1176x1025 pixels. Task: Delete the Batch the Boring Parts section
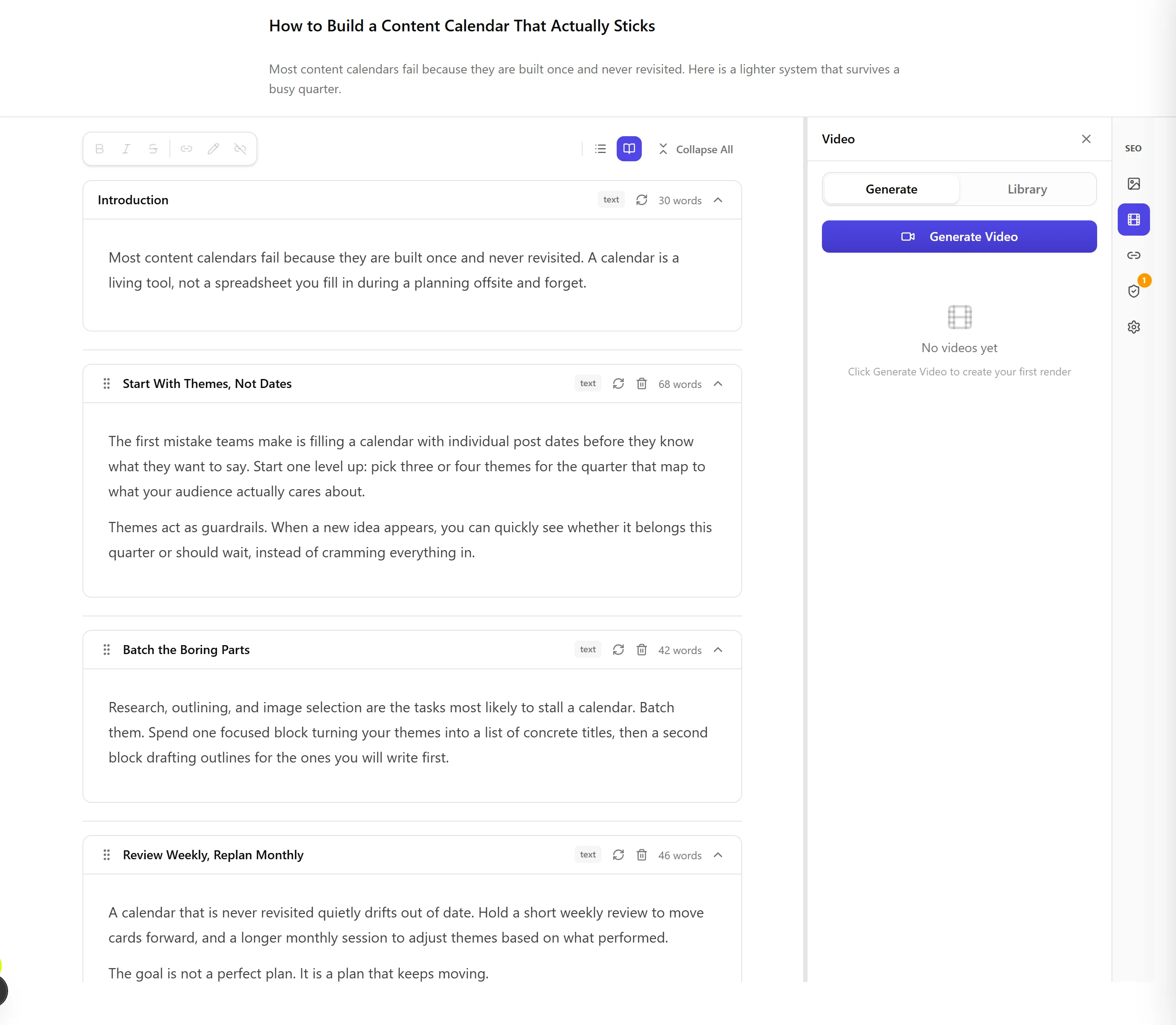[641, 649]
